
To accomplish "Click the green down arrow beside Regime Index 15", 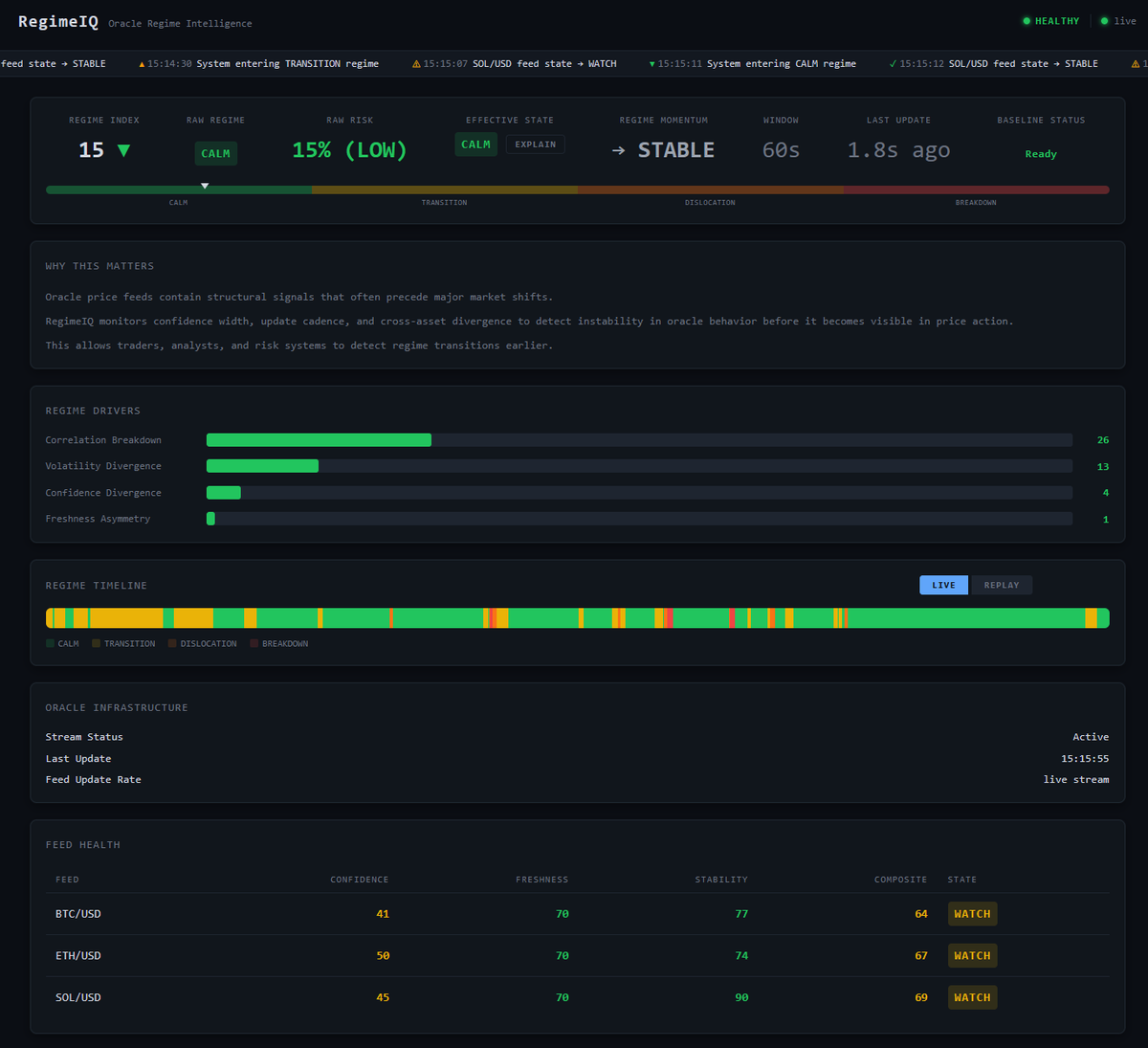I will tap(123, 150).
